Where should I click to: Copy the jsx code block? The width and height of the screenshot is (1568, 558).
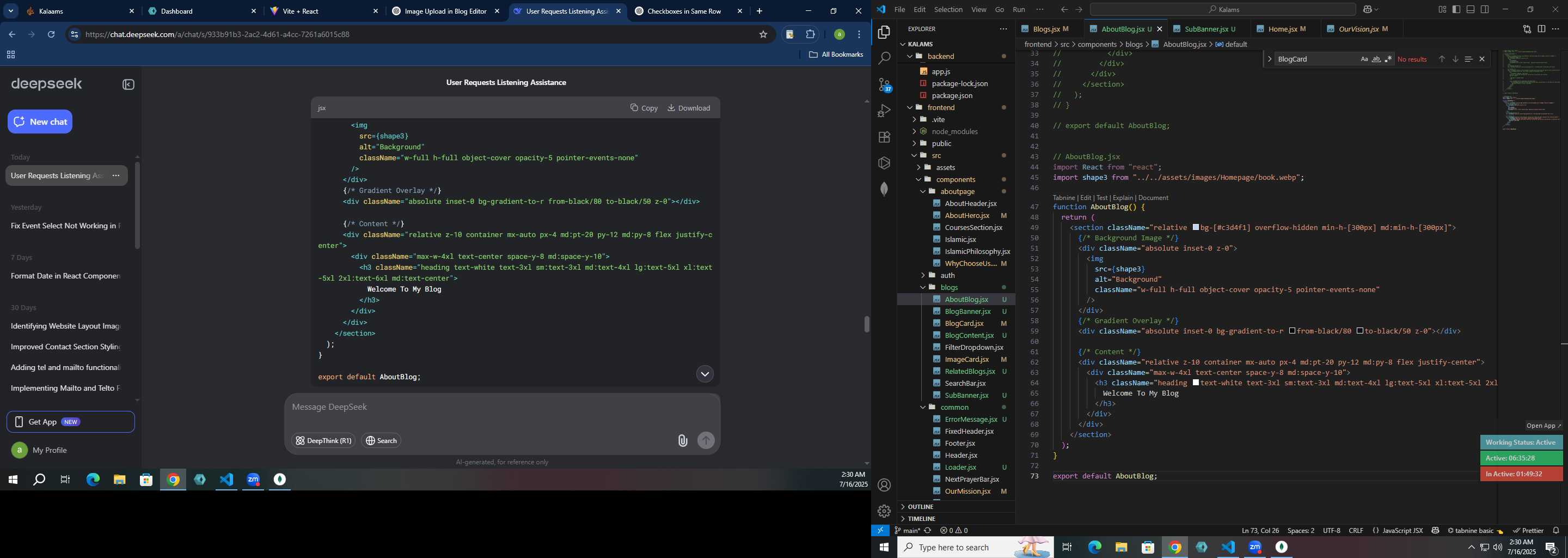click(x=644, y=108)
